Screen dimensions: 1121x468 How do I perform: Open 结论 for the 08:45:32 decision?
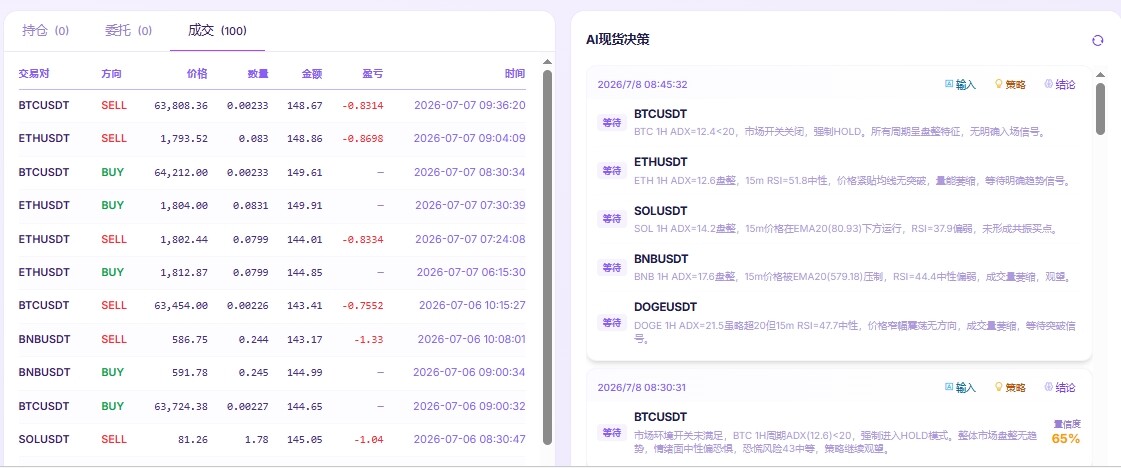pos(1060,84)
